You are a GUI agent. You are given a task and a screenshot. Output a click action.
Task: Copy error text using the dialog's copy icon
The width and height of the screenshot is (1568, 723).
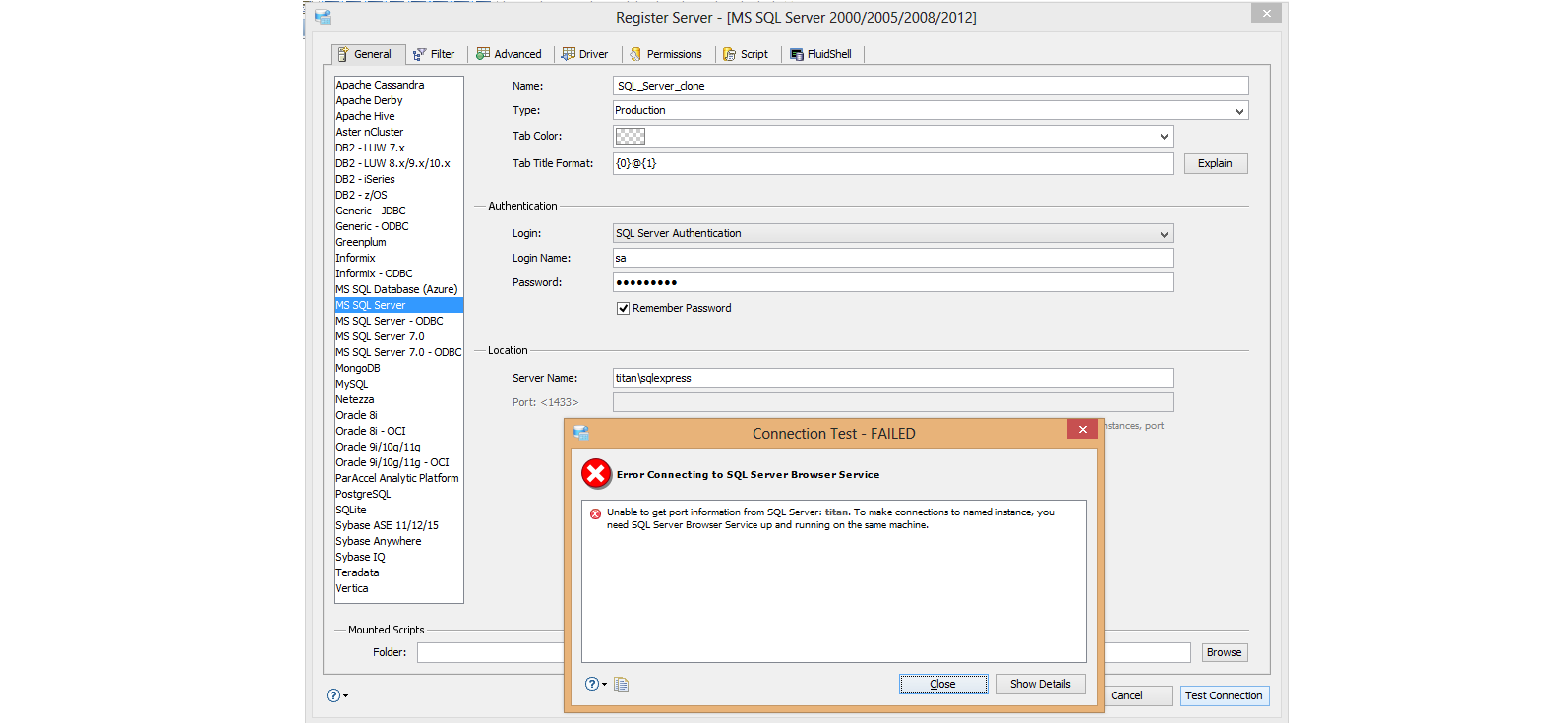[x=621, y=684]
